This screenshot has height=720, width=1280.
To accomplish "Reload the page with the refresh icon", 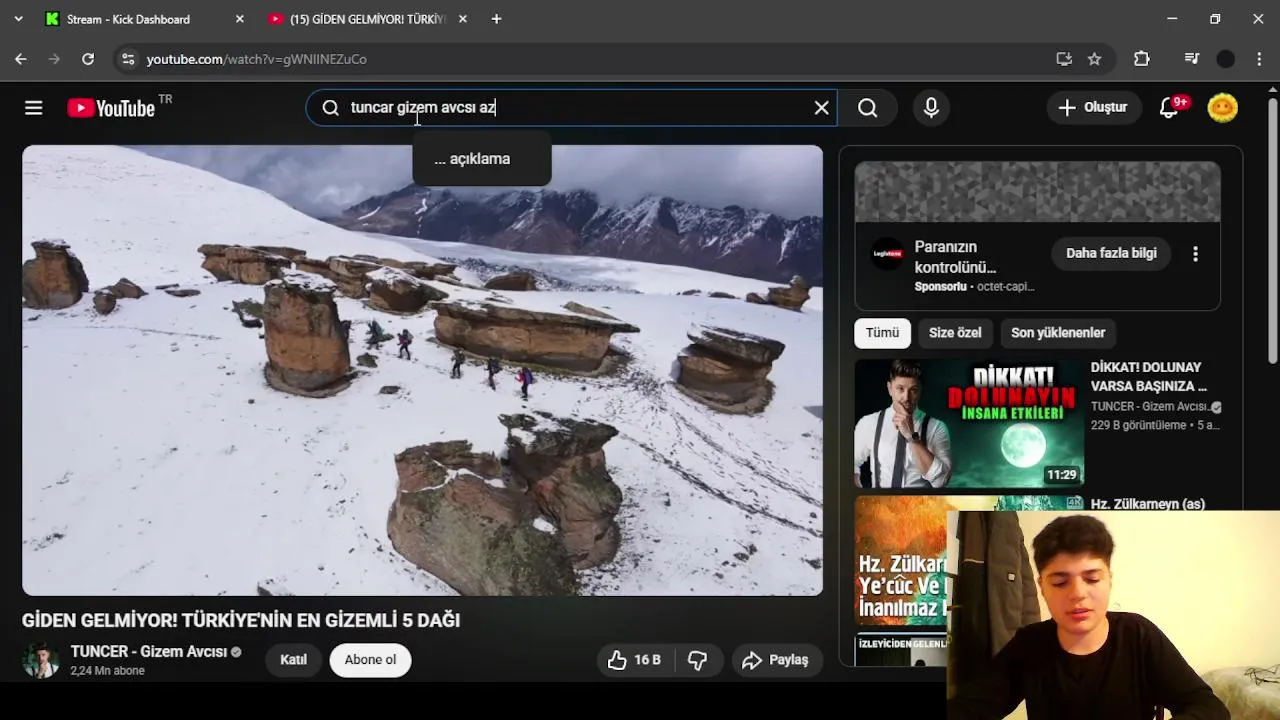I will click(88, 59).
